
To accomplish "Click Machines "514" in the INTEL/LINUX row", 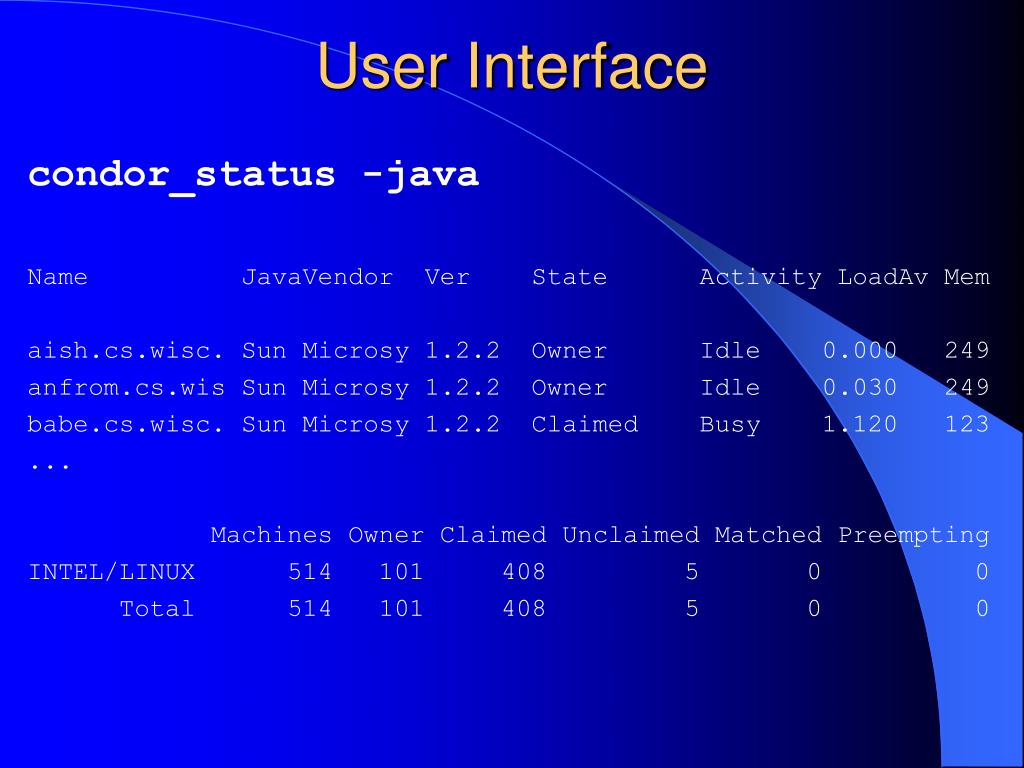I will pyautogui.click(x=310, y=572).
